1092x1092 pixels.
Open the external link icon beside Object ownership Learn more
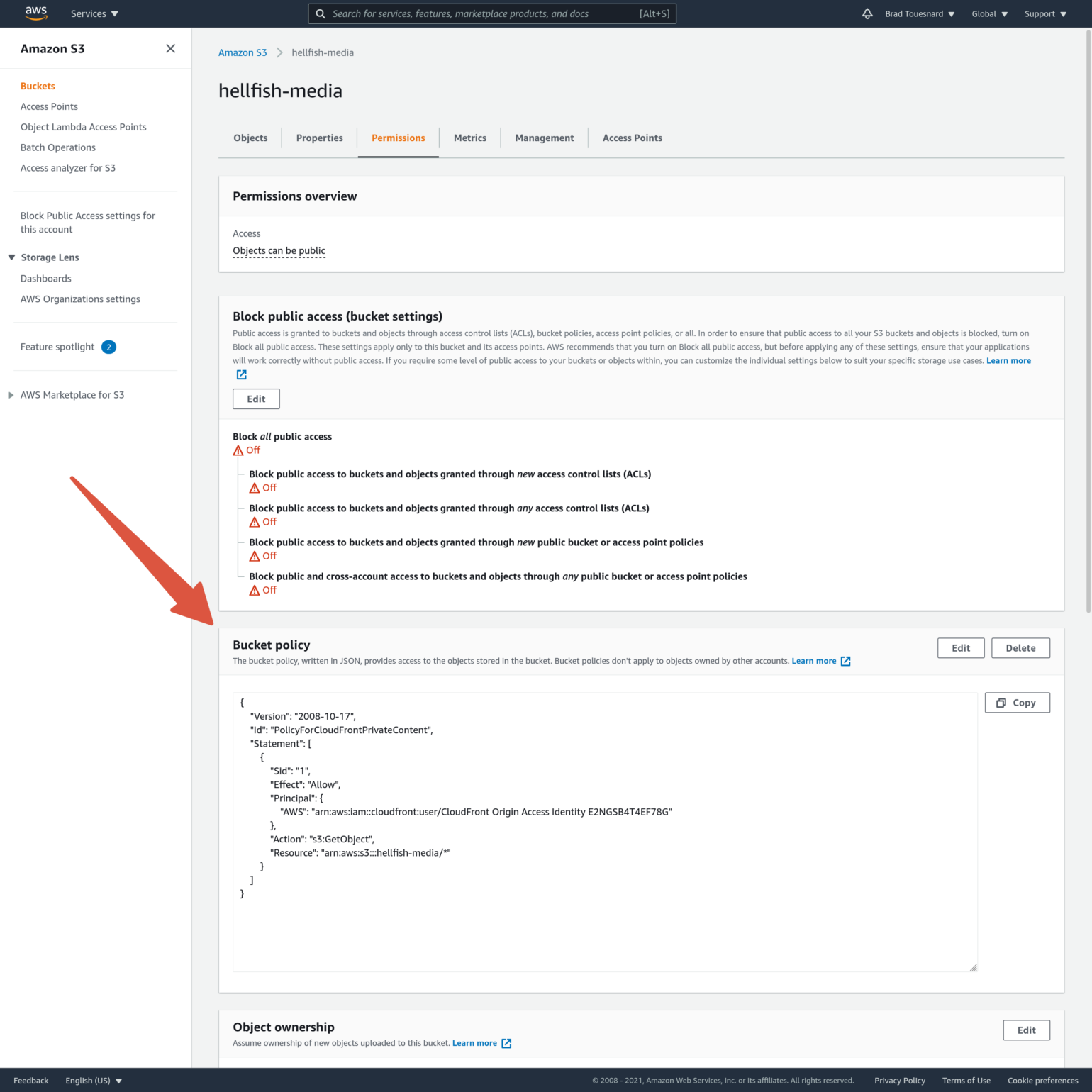[506, 1043]
